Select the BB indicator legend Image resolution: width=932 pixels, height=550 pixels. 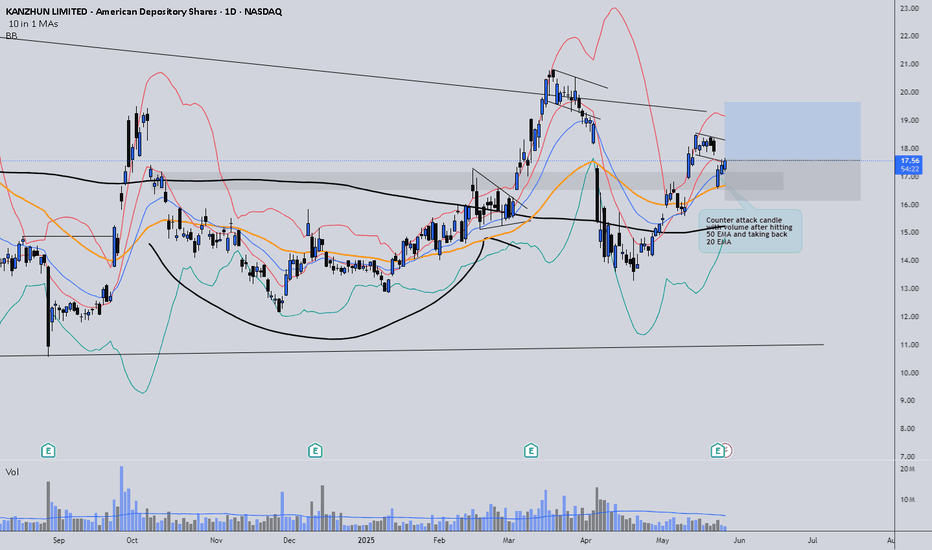pos(11,36)
